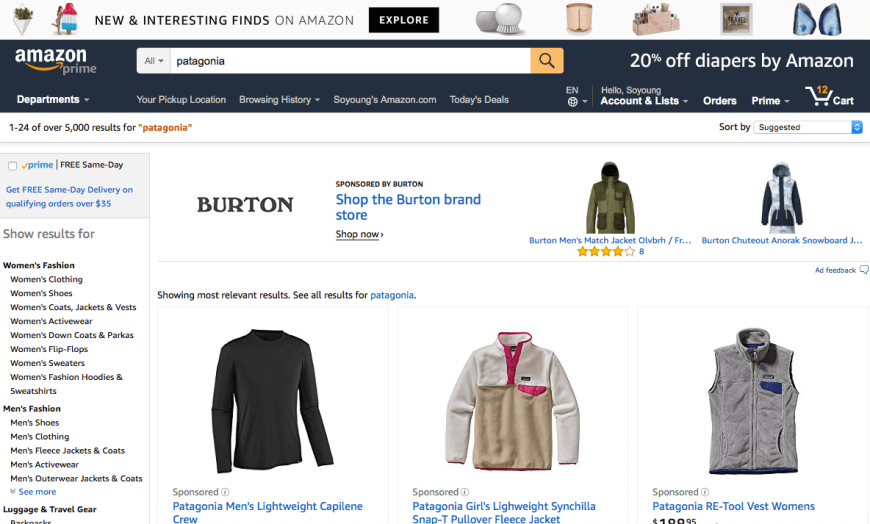870x524 pixels.
Task: Click in the search field containing patagonia
Action: (350, 61)
